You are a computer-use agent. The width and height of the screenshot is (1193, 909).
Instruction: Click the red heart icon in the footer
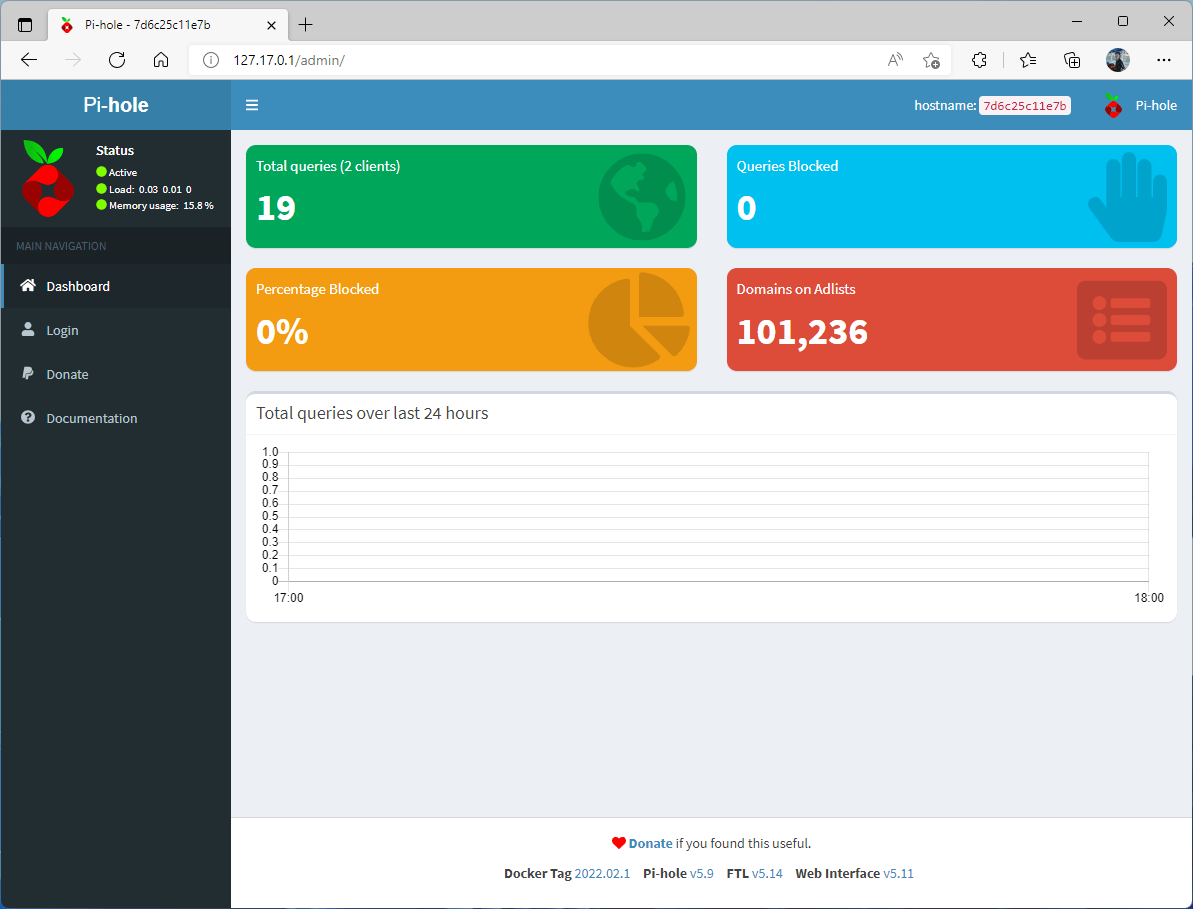point(619,843)
